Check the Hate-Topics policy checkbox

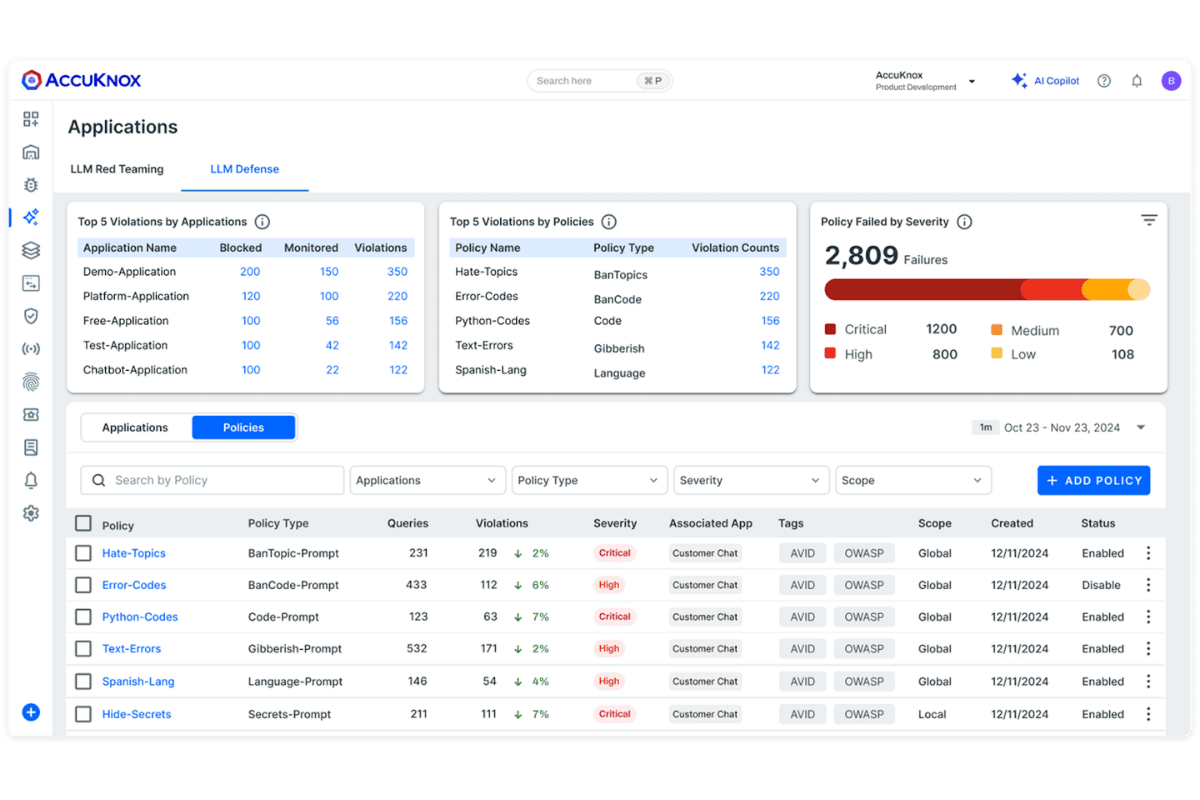[x=83, y=553]
